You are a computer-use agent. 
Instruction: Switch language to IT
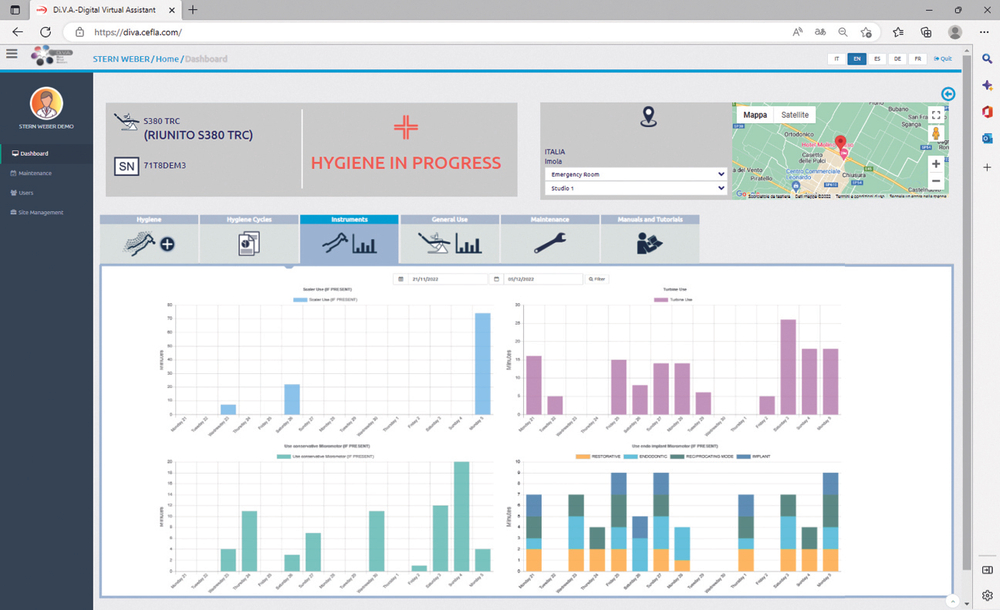(x=836, y=59)
